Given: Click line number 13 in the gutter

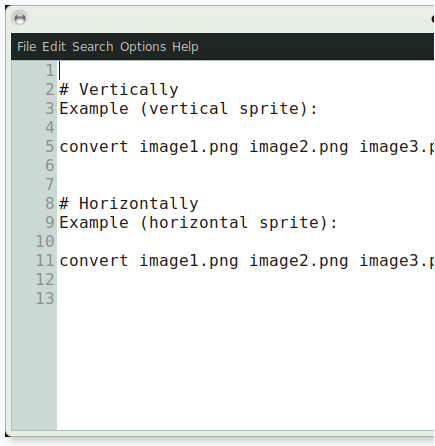Looking at the screenshot, I should [45, 299].
